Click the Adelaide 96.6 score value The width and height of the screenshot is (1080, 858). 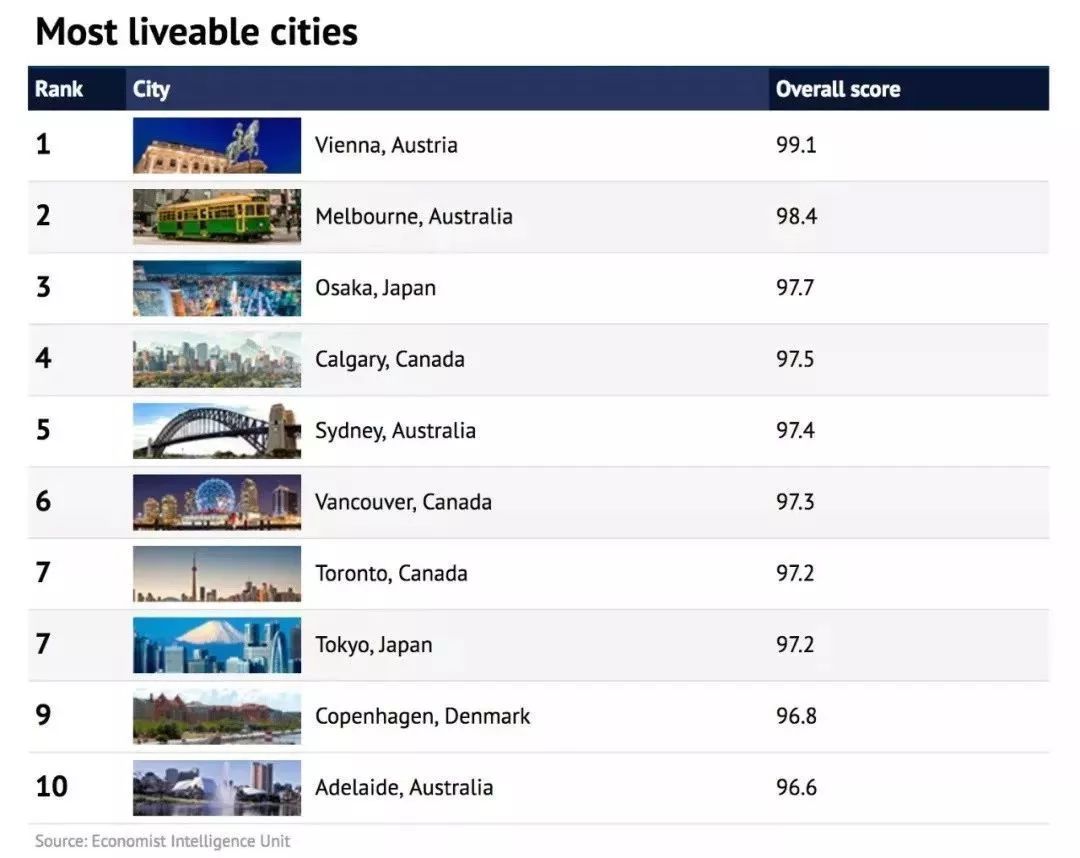pyautogui.click(x=796, y=787)
